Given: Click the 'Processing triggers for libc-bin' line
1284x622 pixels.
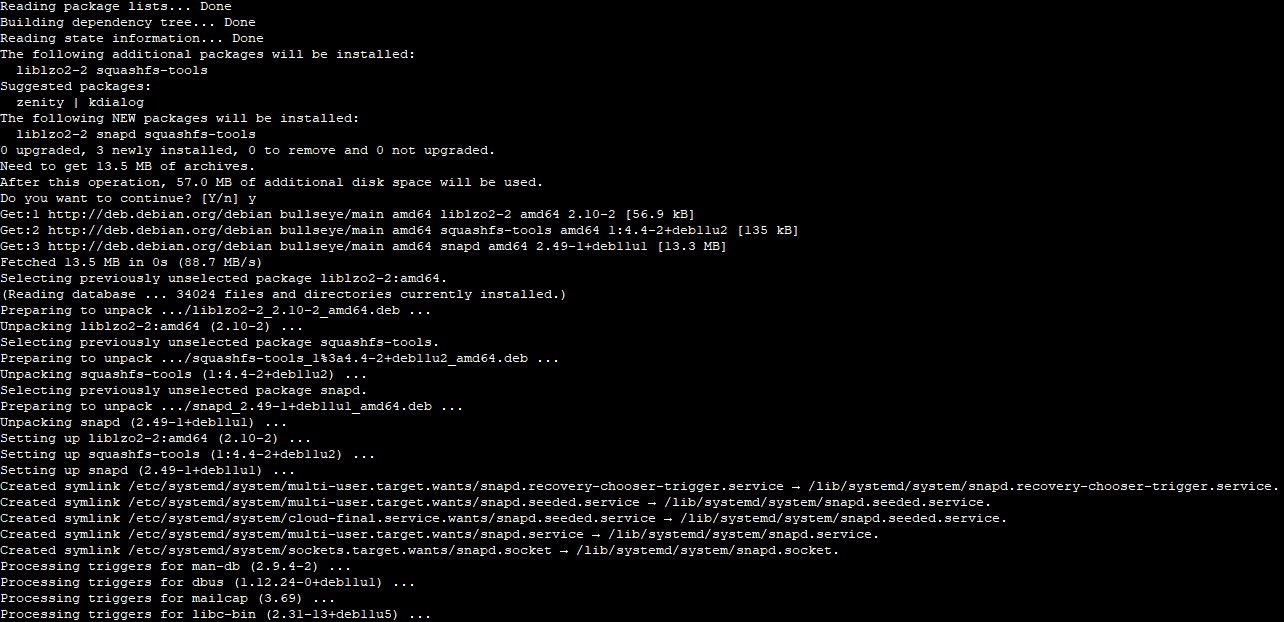Looking at the screenshot, I should coord(216,614).
